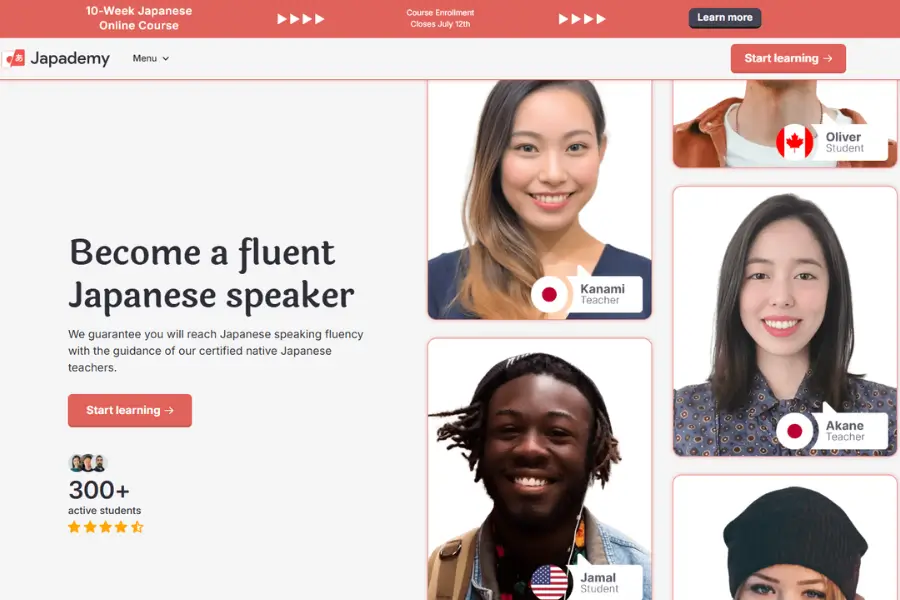Click 'Course Enrollment Closes July 12th' text
Image resolution: width=900 pixels, height=600 pixels.
[x=440, y=18]
